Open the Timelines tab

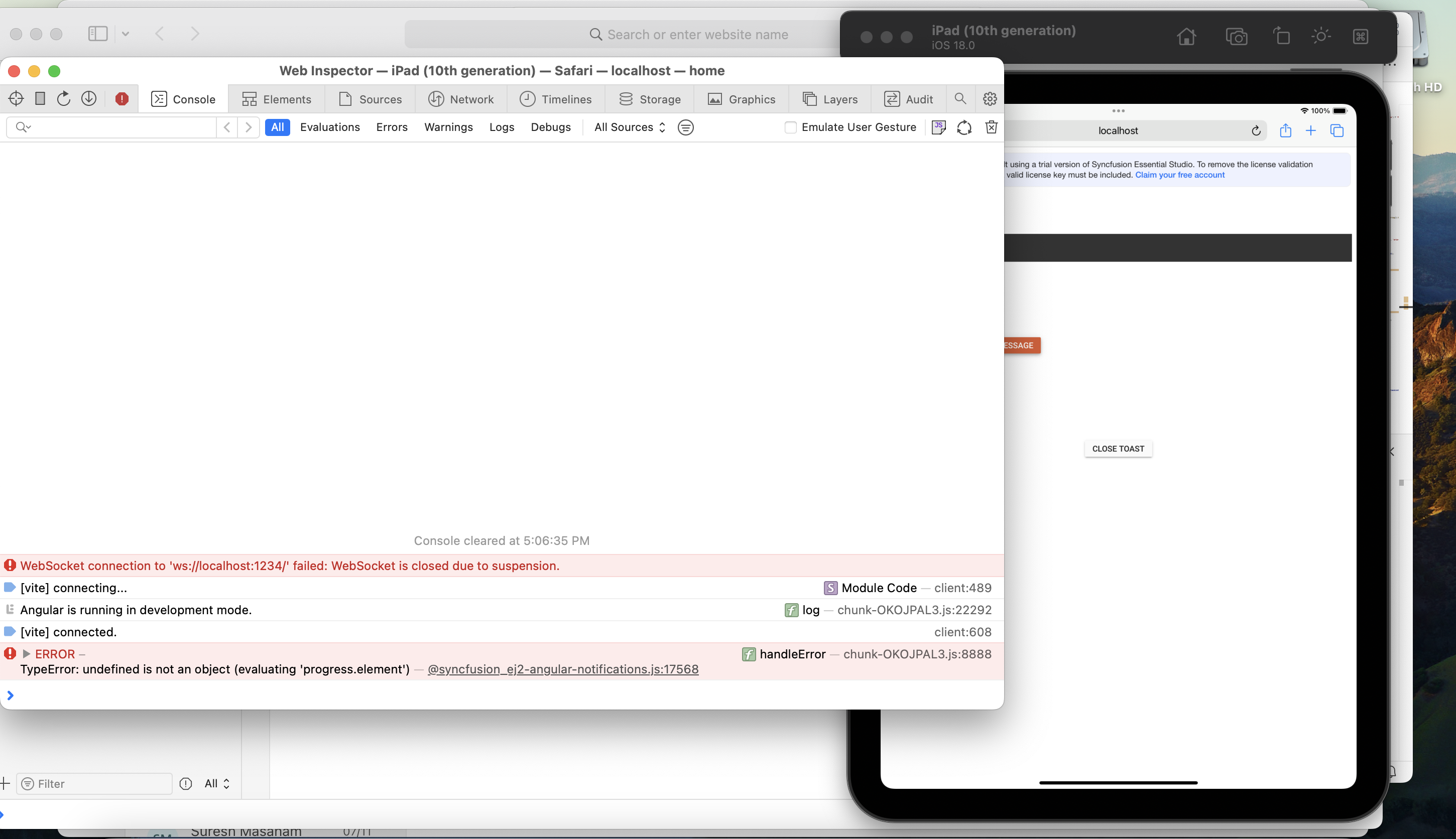pos(556,99)
